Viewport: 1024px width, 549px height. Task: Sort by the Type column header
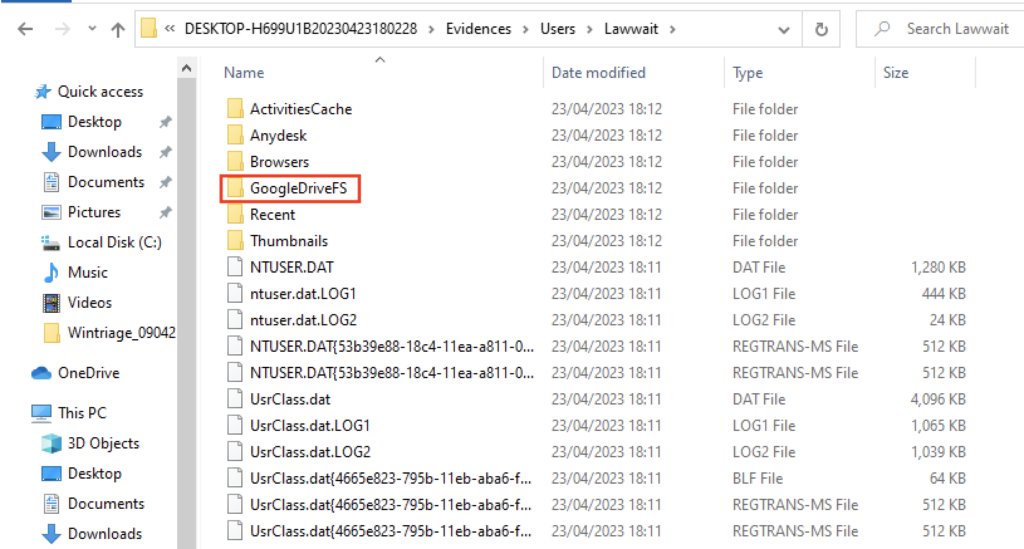point(748,72)
